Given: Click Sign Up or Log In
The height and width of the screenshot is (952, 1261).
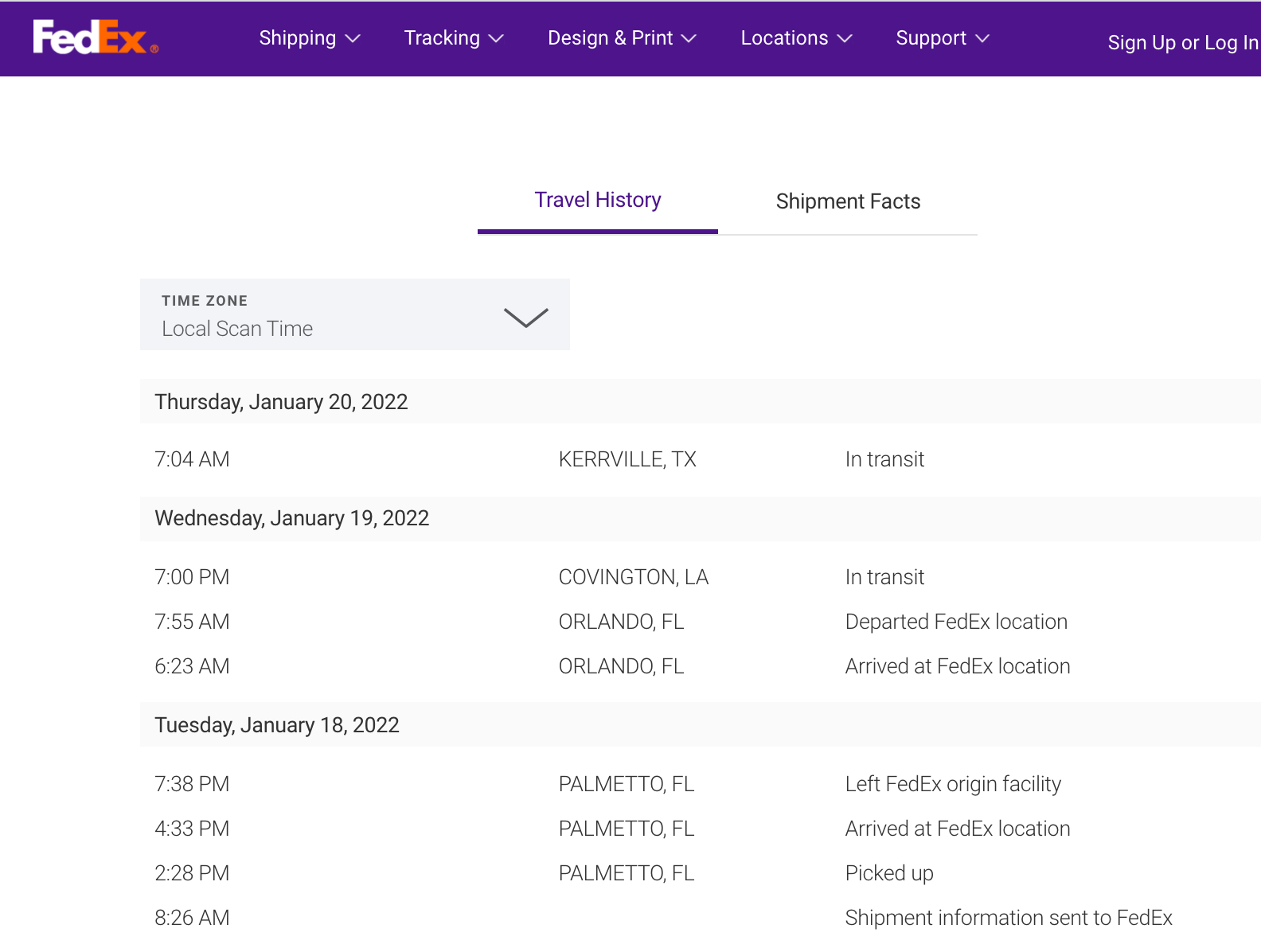Looking at the screenshot, I should click(x=1183, y=43).
